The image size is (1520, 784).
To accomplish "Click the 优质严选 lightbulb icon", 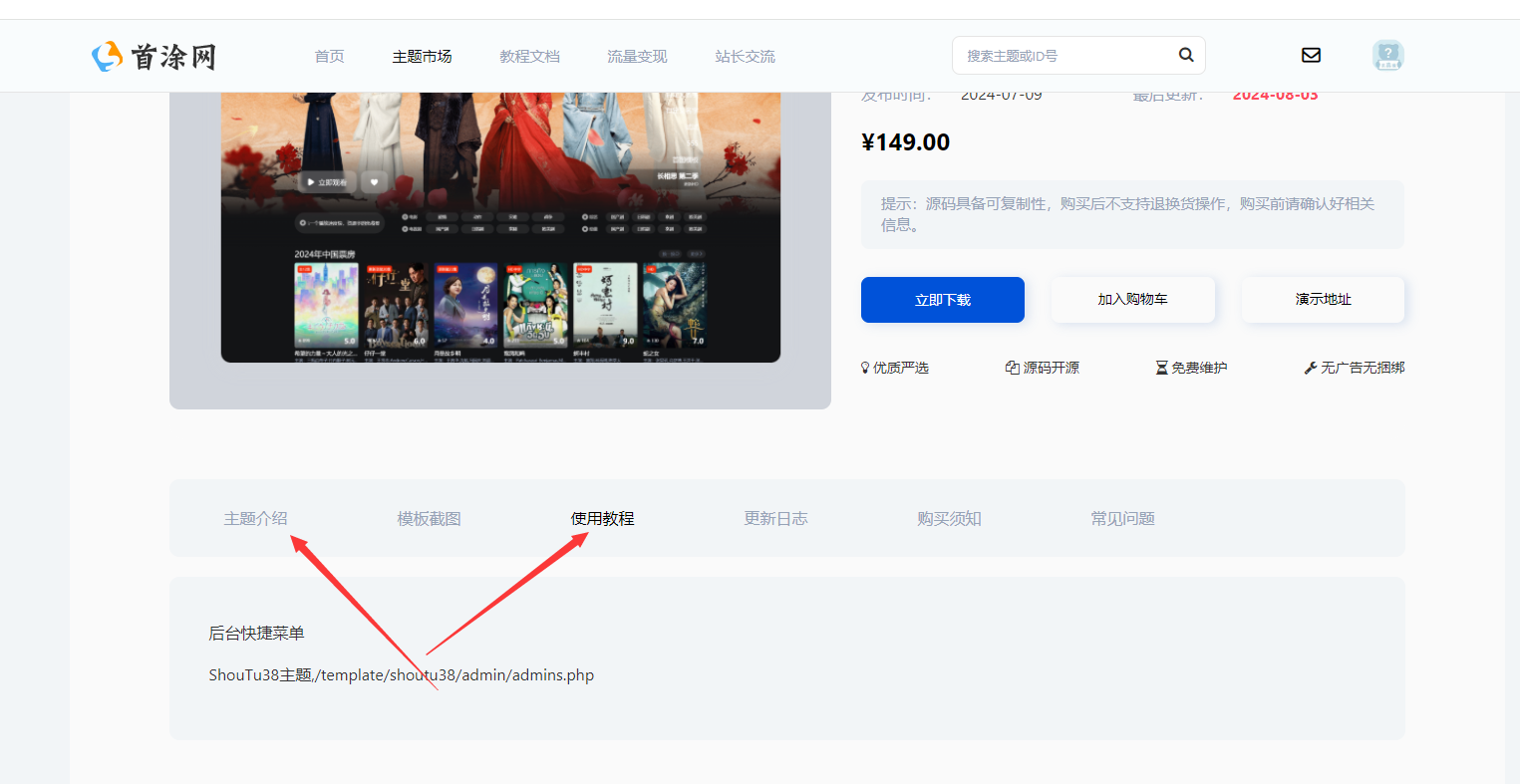I will (865, 368).
